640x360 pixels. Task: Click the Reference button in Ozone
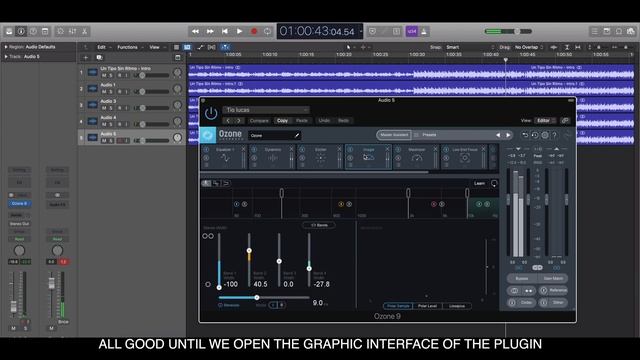(553, 290)
